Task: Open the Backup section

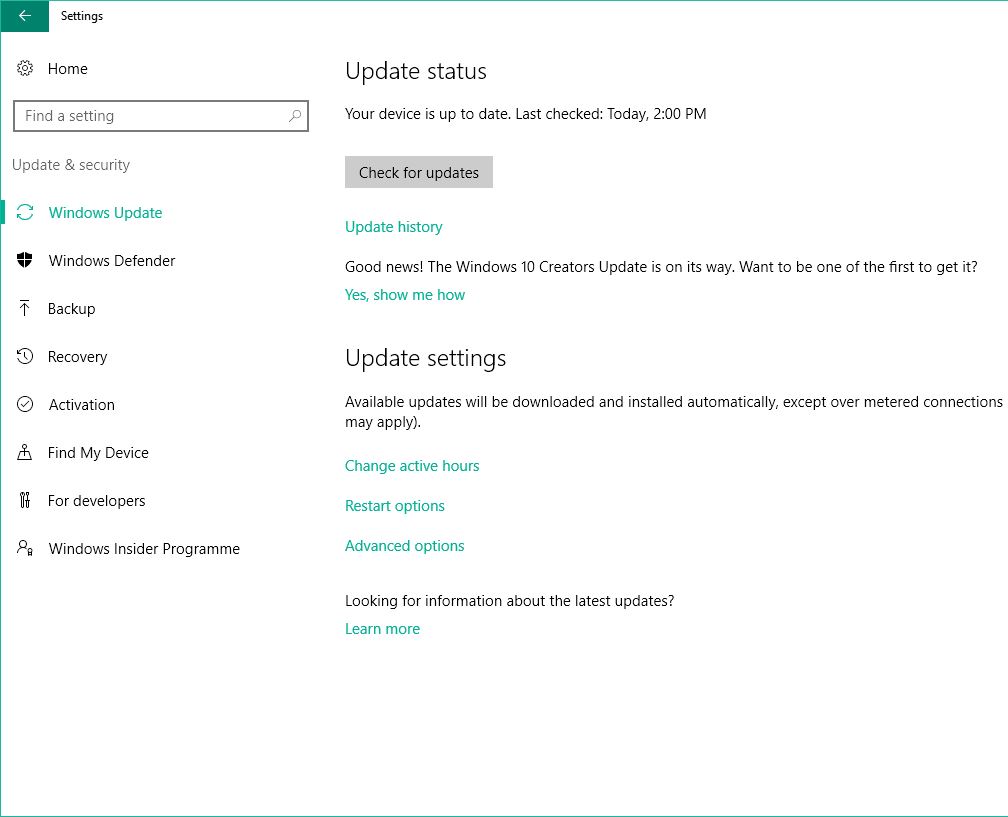Action: (71, 309)
